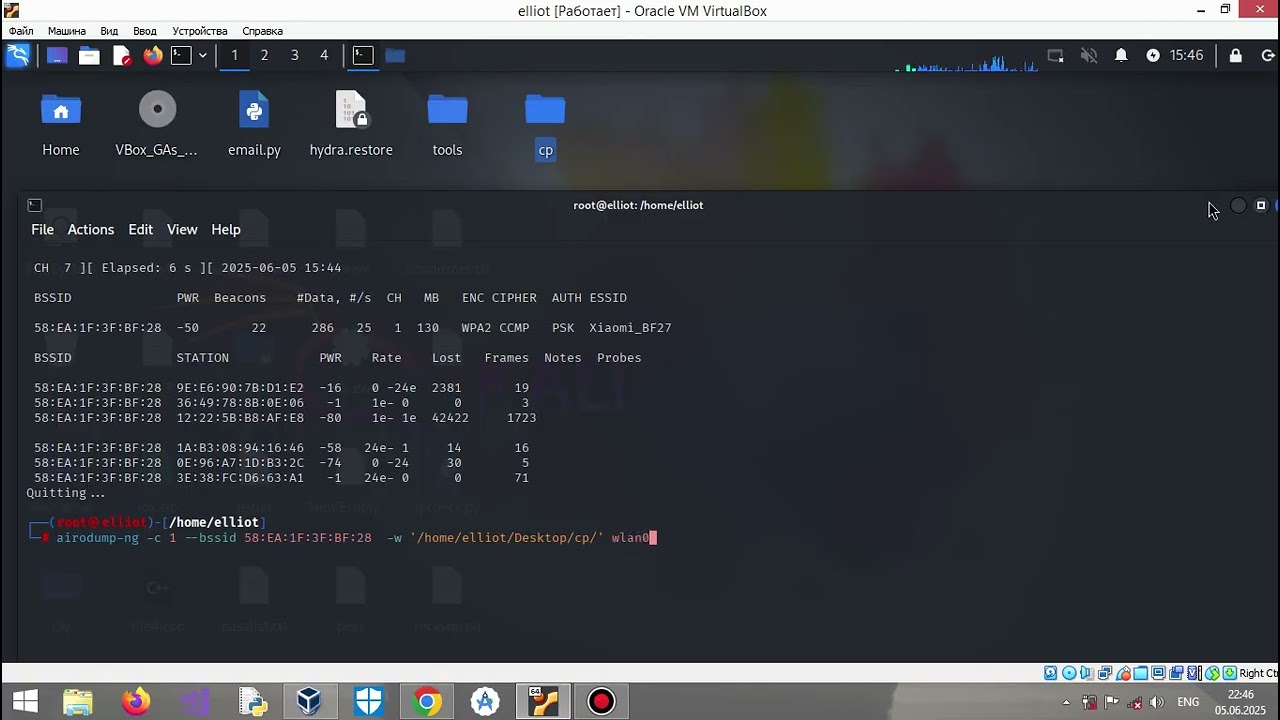Open the Windows Start menu
Screen dimensions: 1280x720
[24, 702]
